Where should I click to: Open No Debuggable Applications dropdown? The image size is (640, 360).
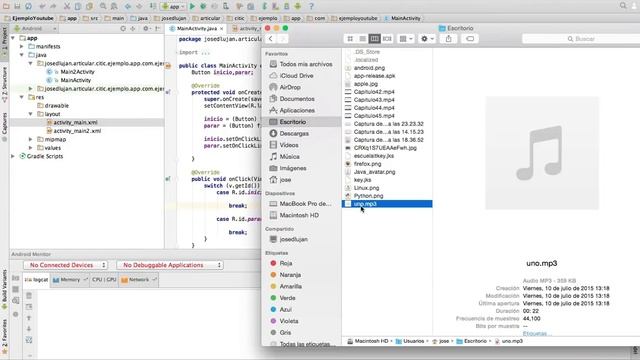click(170, 265)
